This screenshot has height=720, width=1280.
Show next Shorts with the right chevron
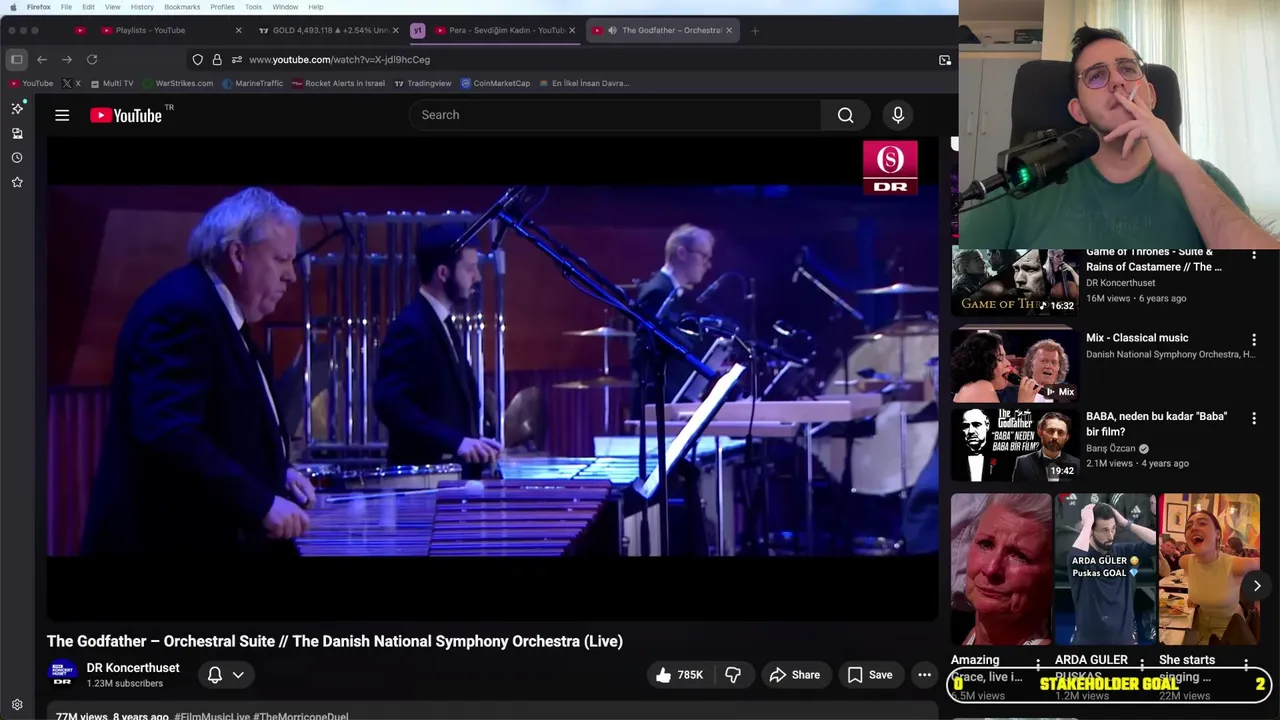pos(1257,586)
